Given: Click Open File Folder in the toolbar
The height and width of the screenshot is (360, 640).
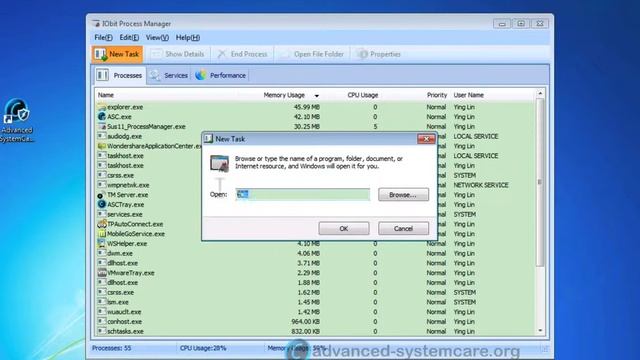Looking at the screenshot, I should (312, 54).
